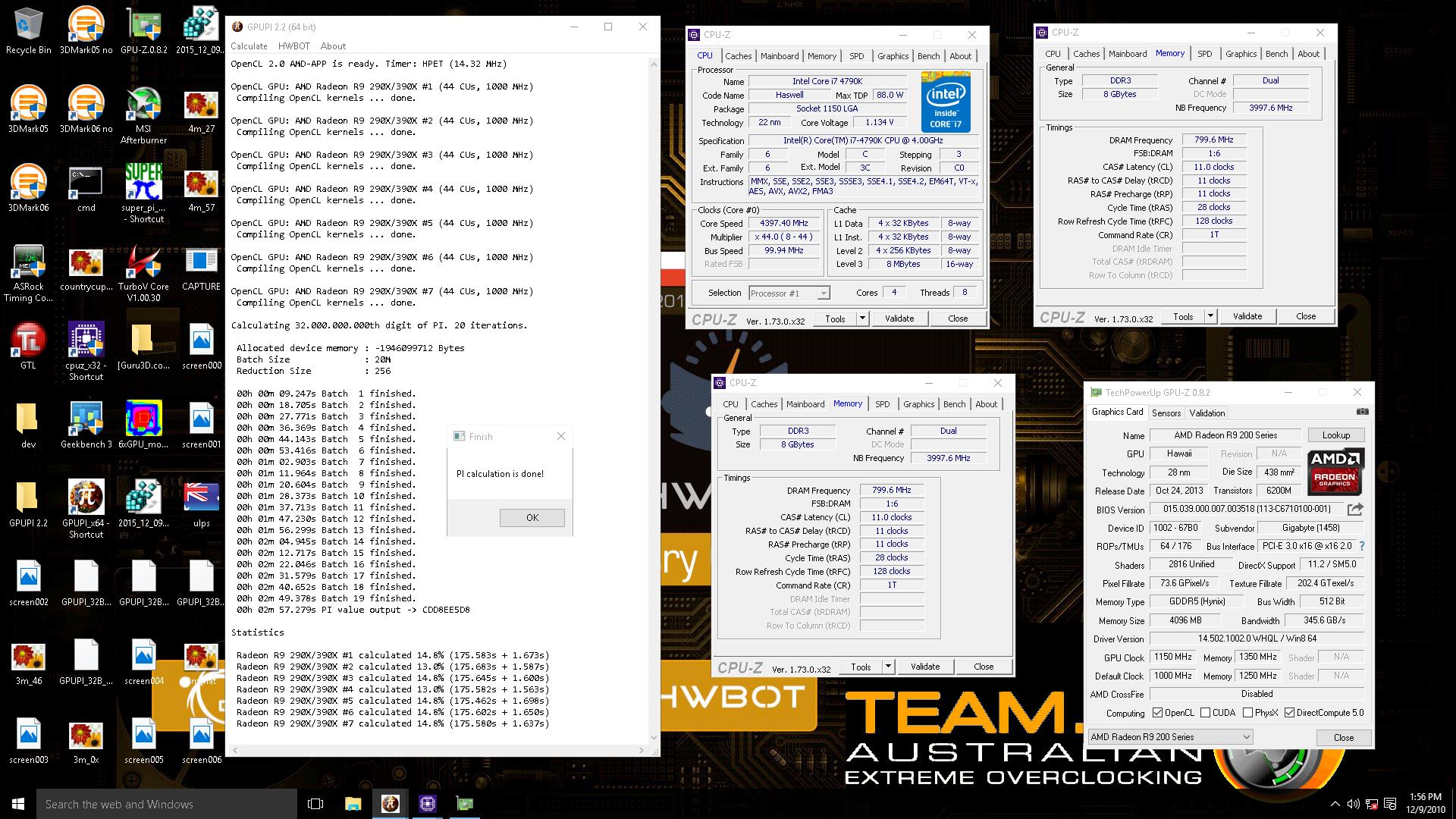Switch to Bench tab in CPU-Z CPU window
This screenshot has width=1456, height=819.
click(x=928, y=56)
